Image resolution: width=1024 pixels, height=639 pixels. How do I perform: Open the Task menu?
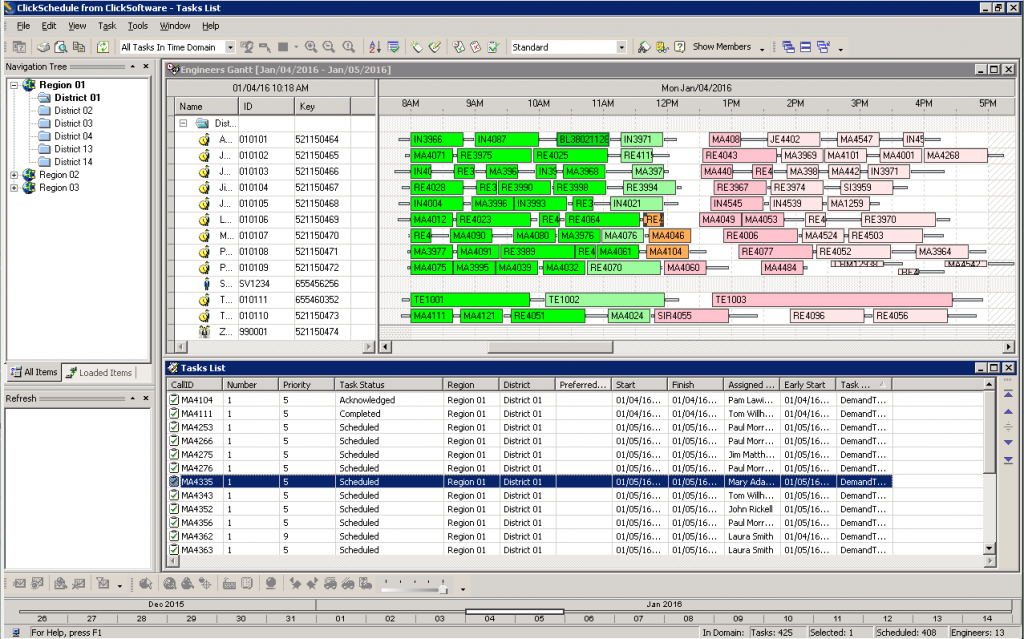pos(107,26)
